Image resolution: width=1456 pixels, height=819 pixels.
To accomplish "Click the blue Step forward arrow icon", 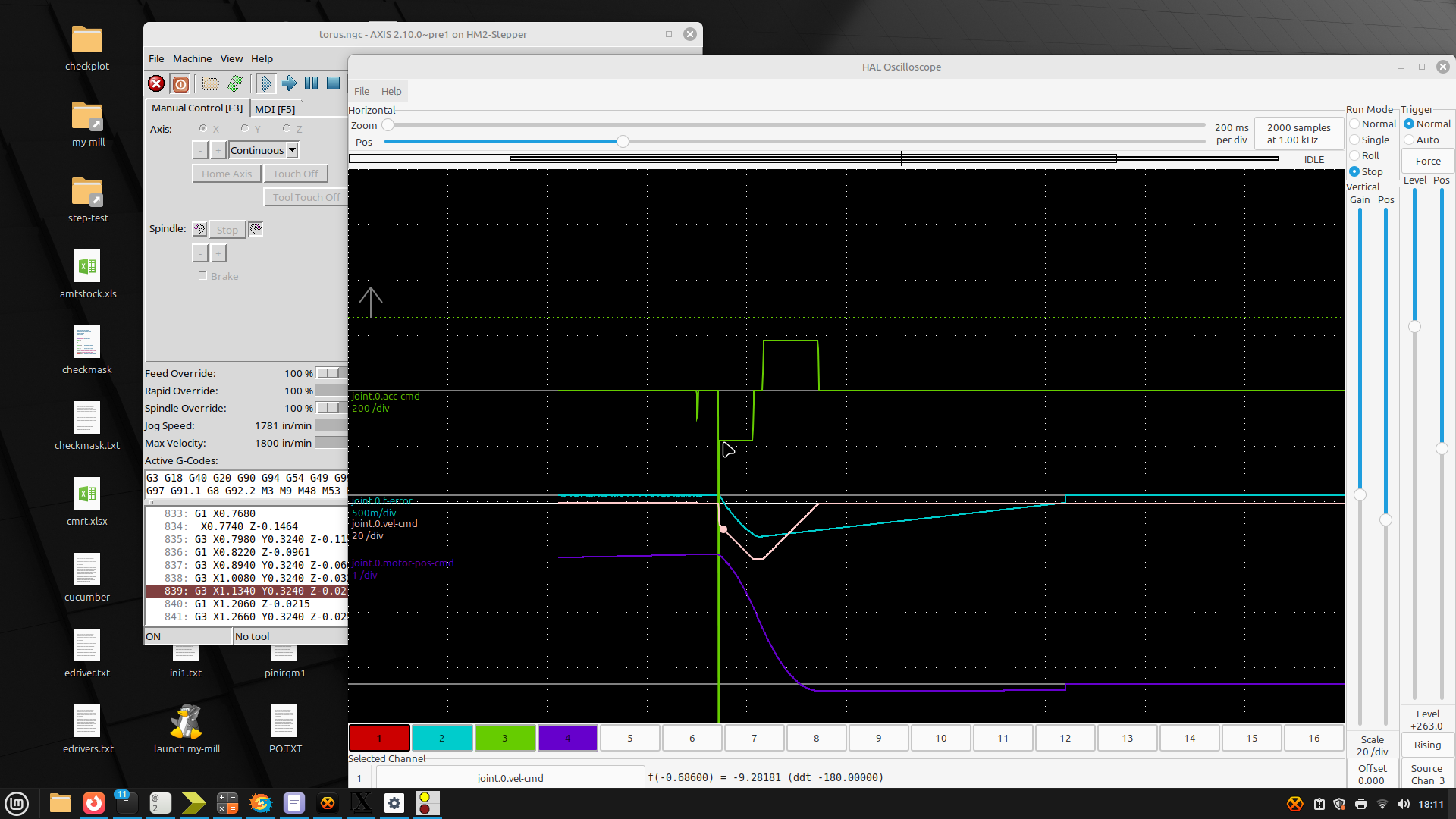I will click(x=288, y=83).
